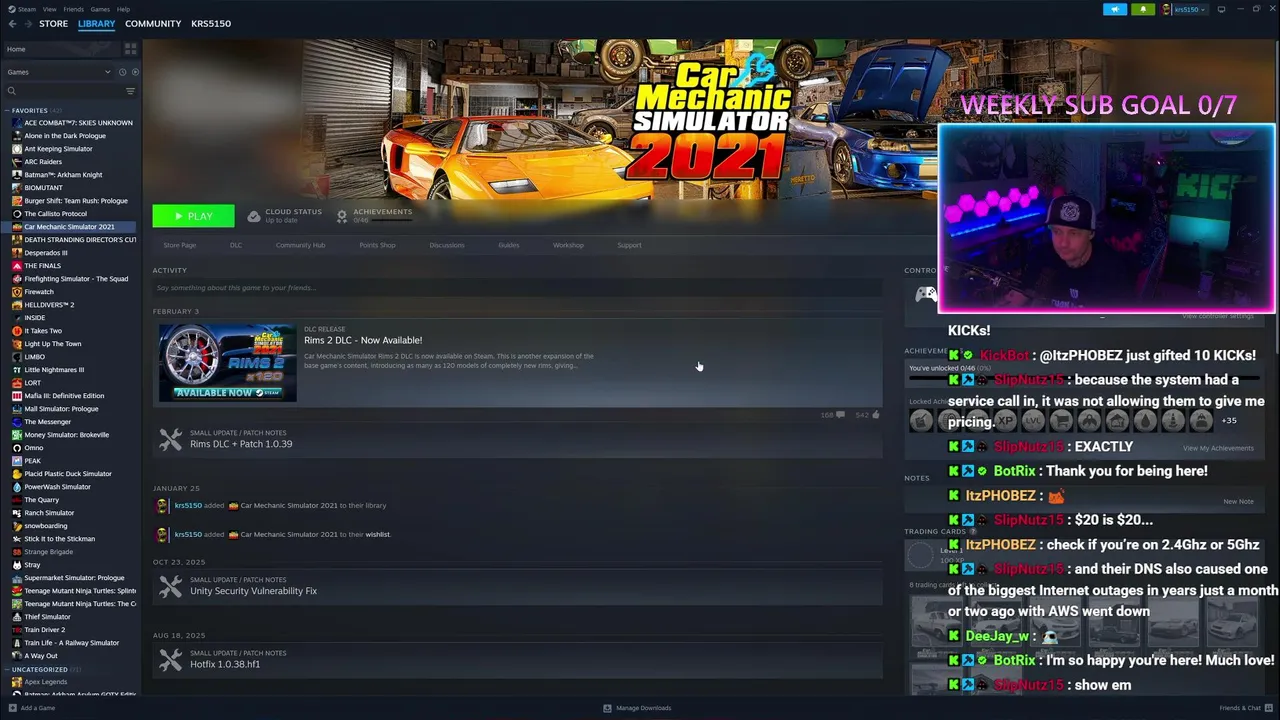Select THE FINALS in library
This screenshot has height=720, width=1280.
coord(42,266)
